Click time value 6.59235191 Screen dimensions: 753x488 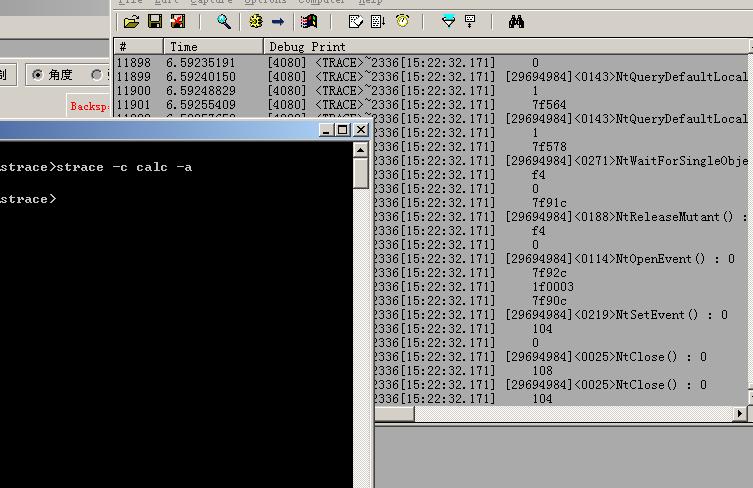coord(201,62)
